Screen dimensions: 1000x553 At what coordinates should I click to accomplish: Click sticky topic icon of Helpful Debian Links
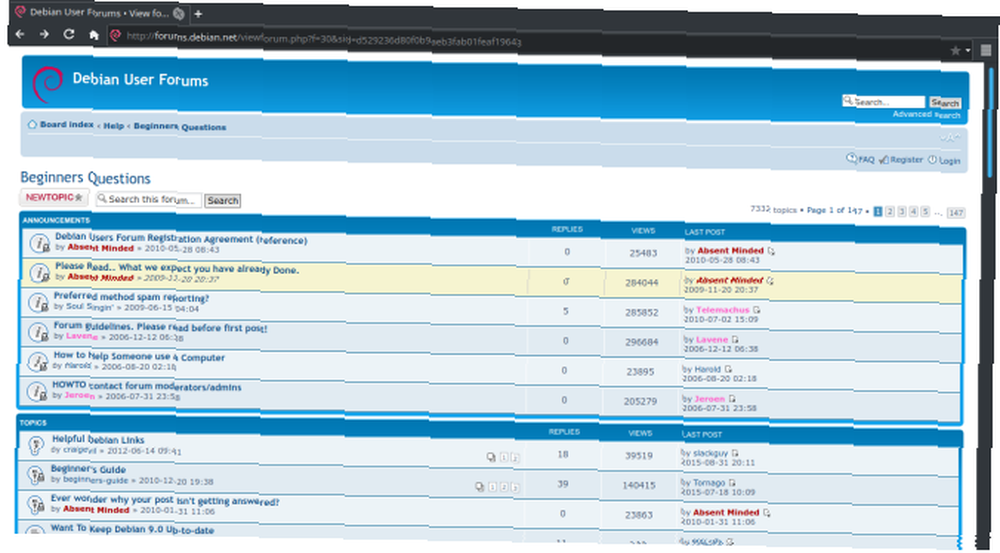[36, 445]
